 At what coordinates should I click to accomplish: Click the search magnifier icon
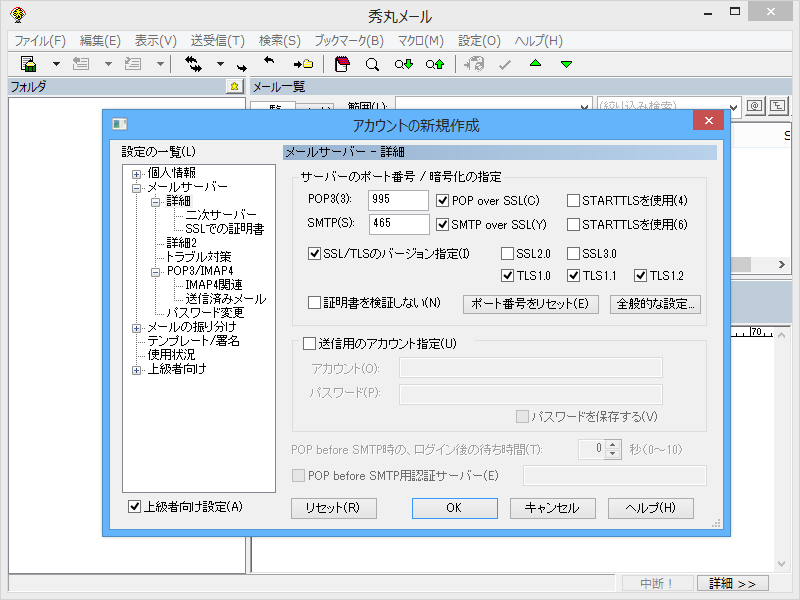[x=372, y=62]
